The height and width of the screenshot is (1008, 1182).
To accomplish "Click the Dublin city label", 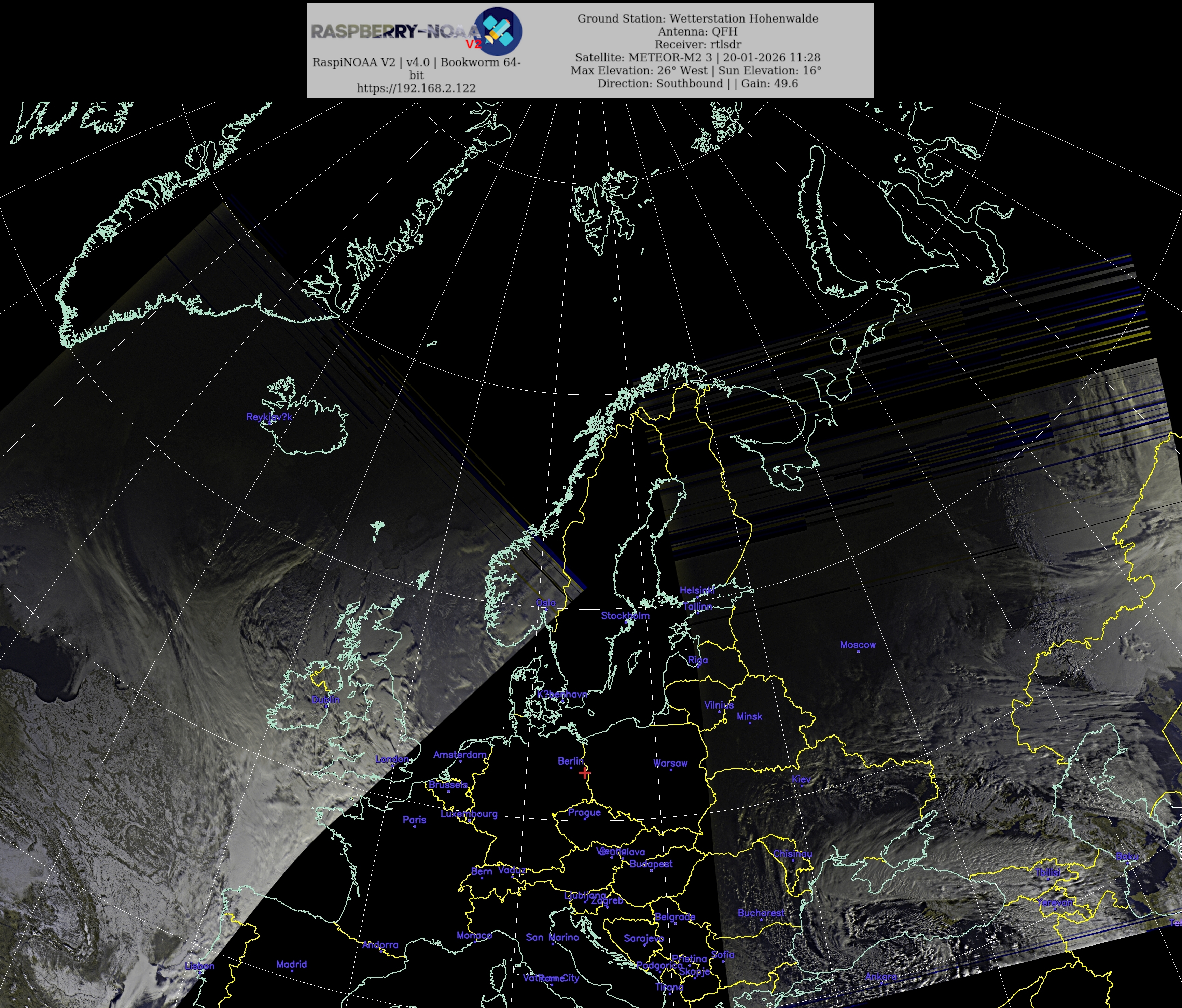I will tap(325, 700).
